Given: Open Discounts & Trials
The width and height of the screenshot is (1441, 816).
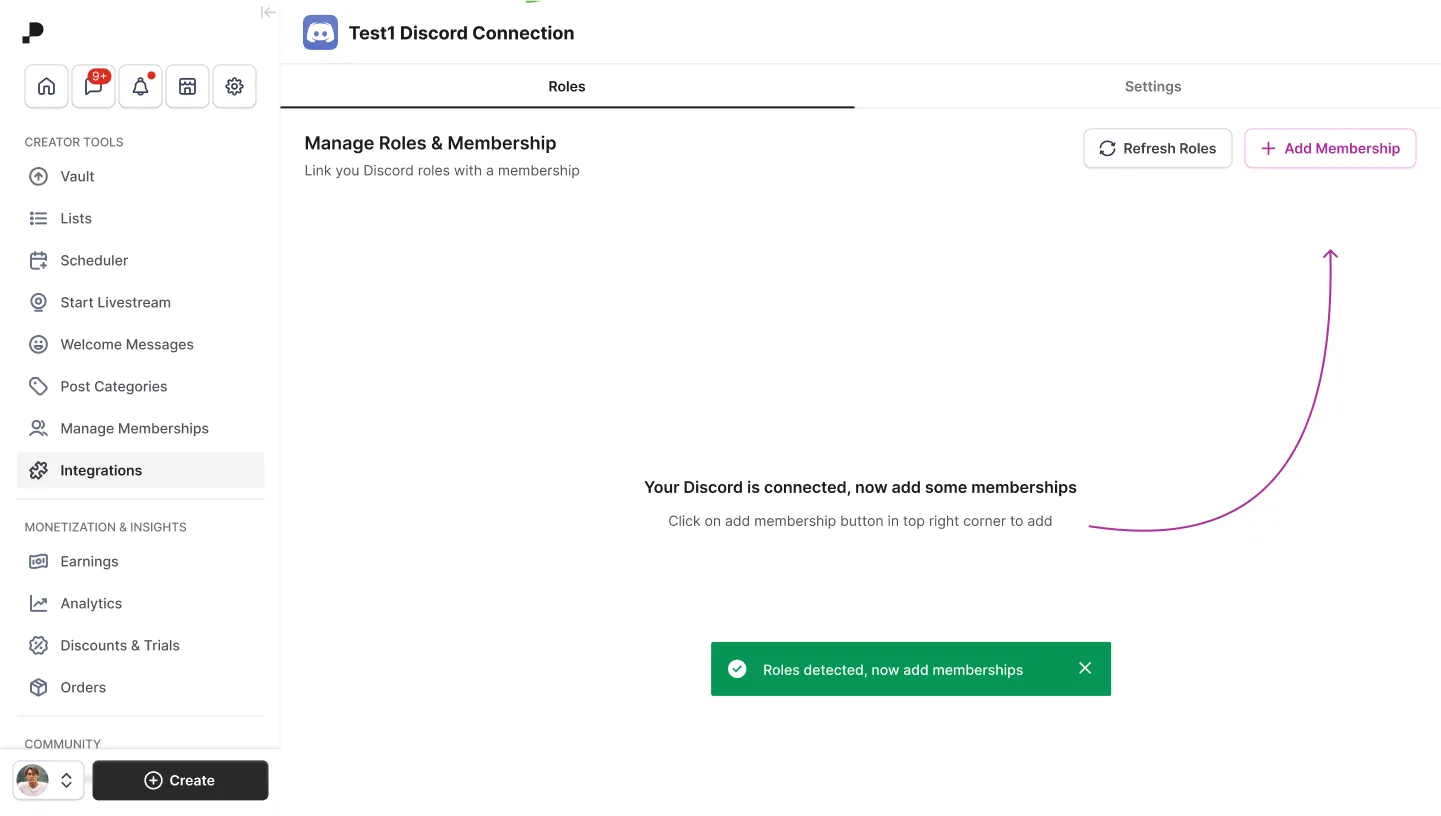Looking at the screenshot, I should point(119,645).
